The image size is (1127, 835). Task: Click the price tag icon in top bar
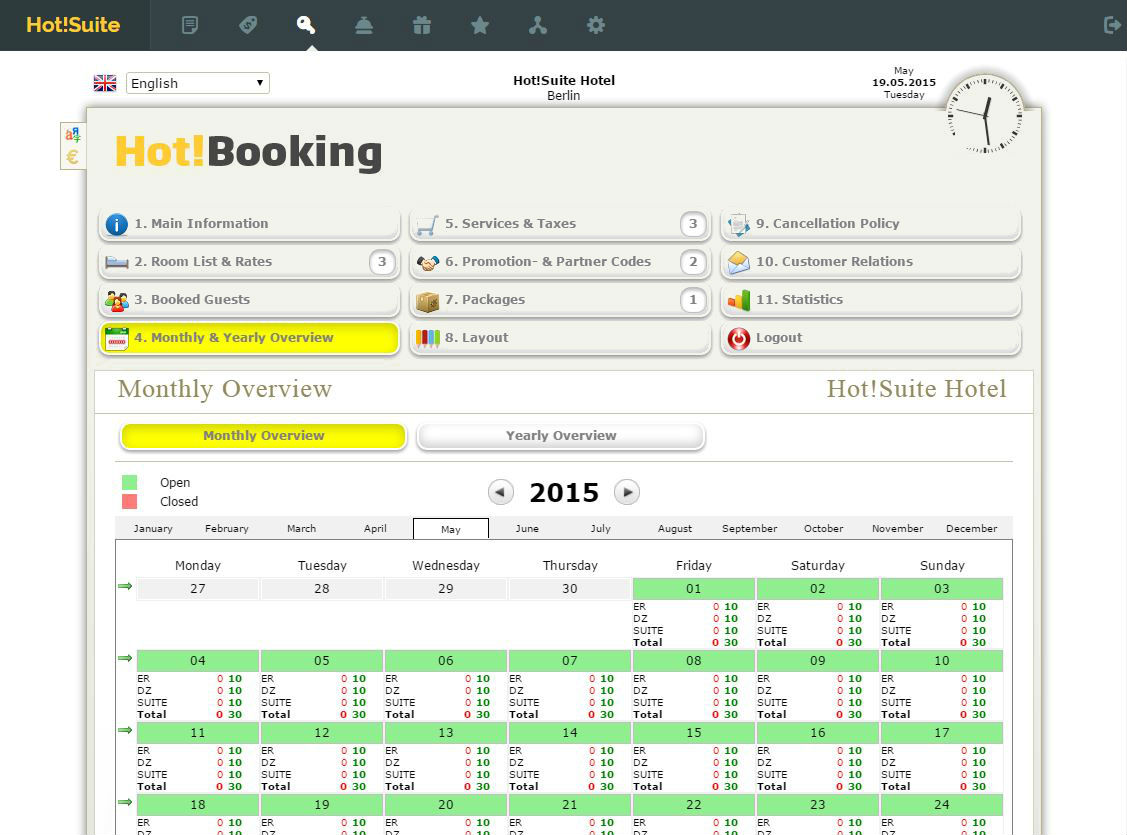click(248, 25)
